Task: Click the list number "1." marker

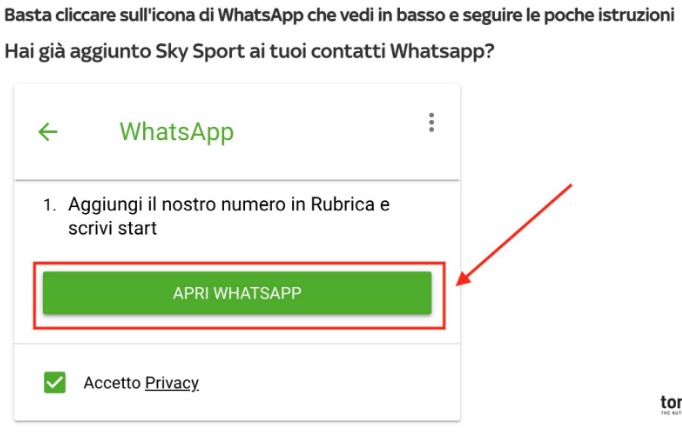Action: pos(50,205)
